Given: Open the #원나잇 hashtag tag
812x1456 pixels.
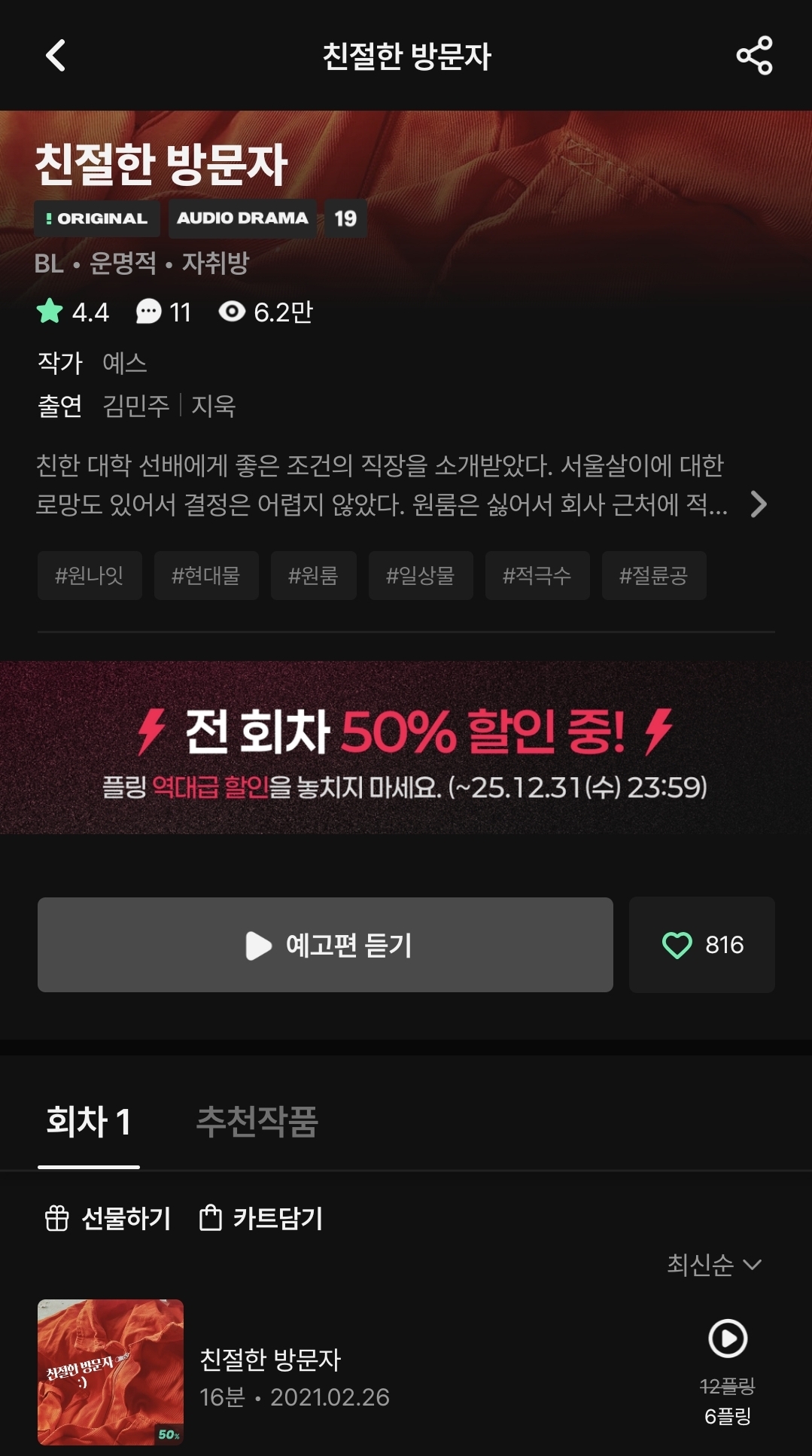Looking at the screenshot, I should click(x=90, y=575).
